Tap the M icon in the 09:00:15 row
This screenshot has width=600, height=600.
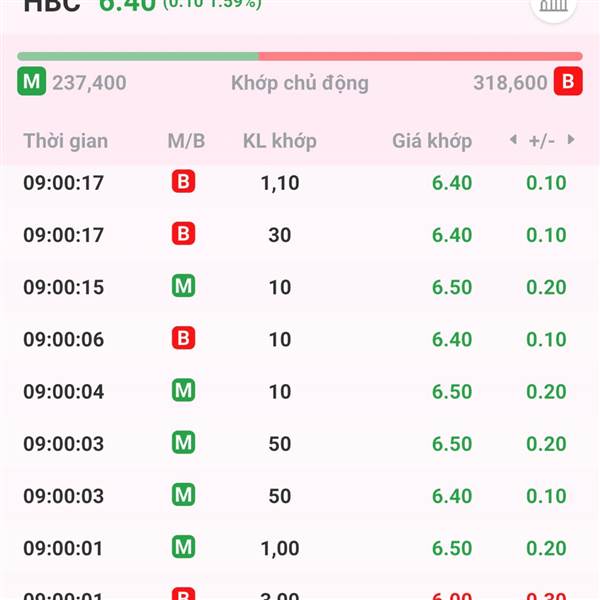183,286
